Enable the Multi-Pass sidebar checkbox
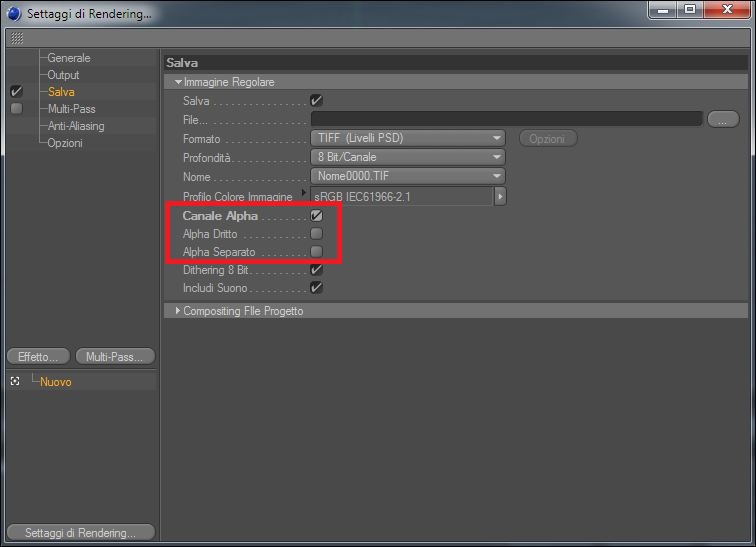 point(16,108)
